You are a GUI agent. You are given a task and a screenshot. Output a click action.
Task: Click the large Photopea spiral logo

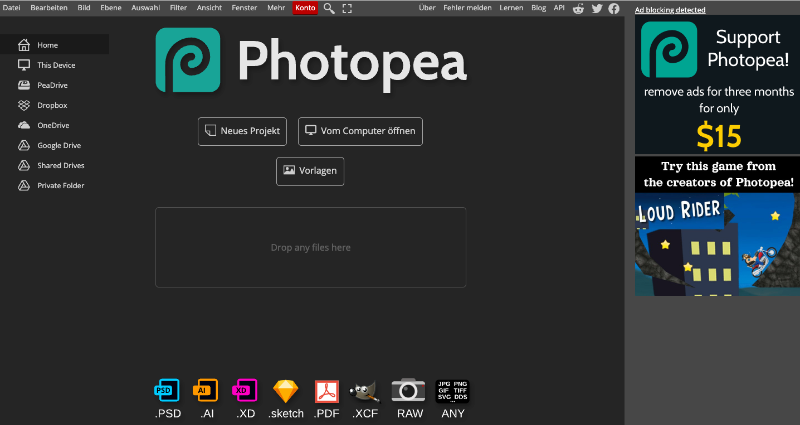point(188,60)
